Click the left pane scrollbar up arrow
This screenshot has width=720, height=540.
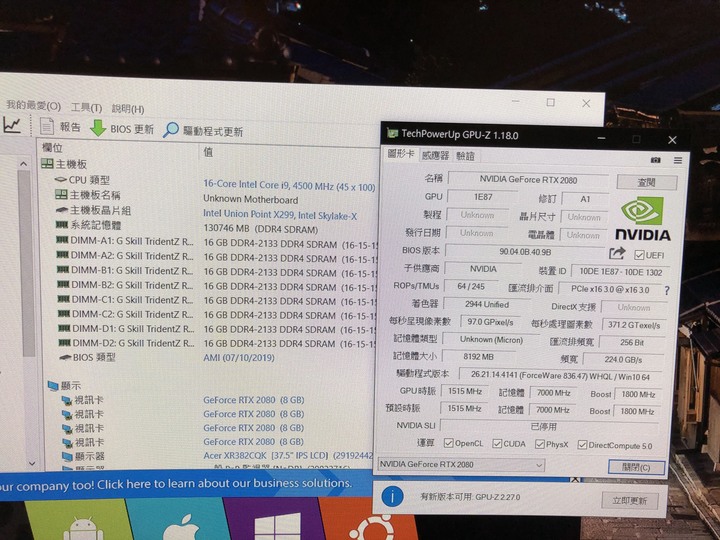click(x=23, y=164)
